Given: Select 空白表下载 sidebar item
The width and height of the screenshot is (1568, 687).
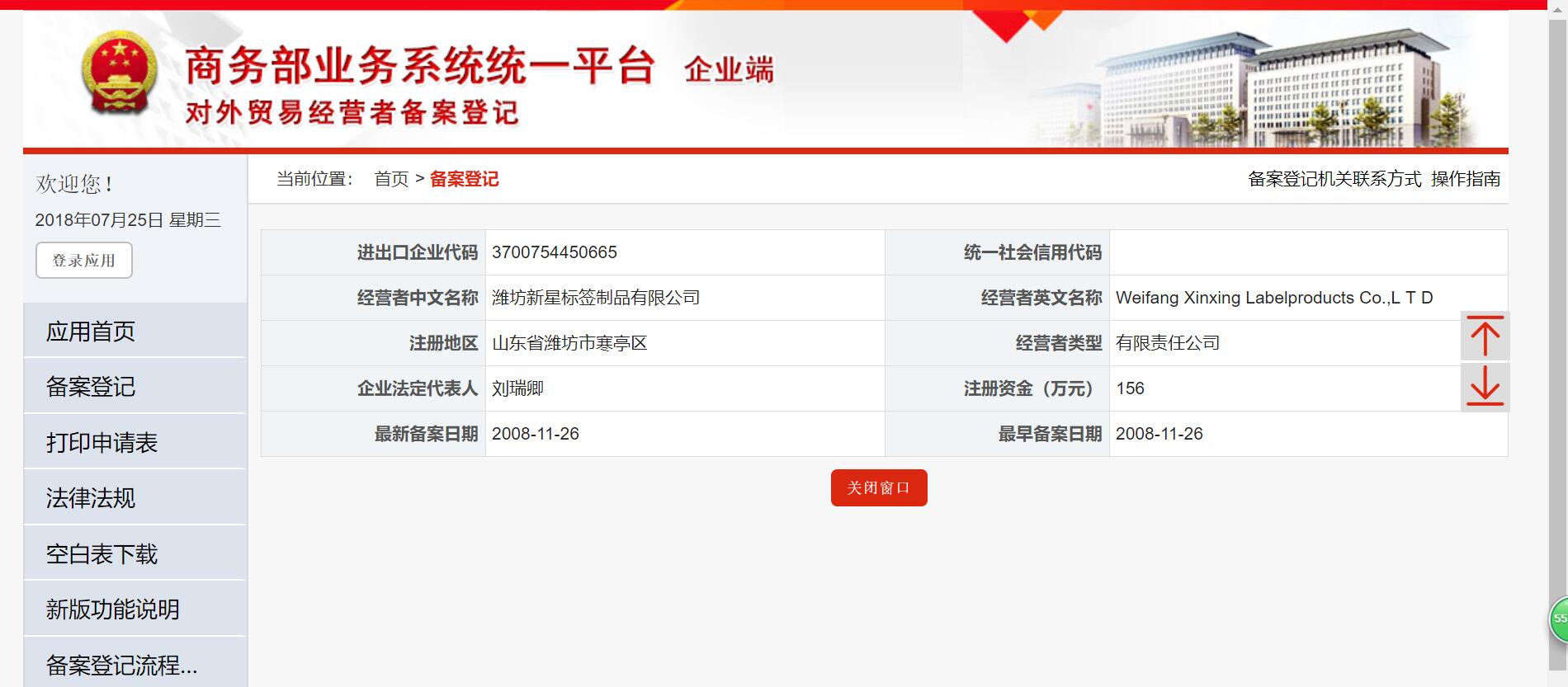Looking at the screenshot, I should [135, 553].
